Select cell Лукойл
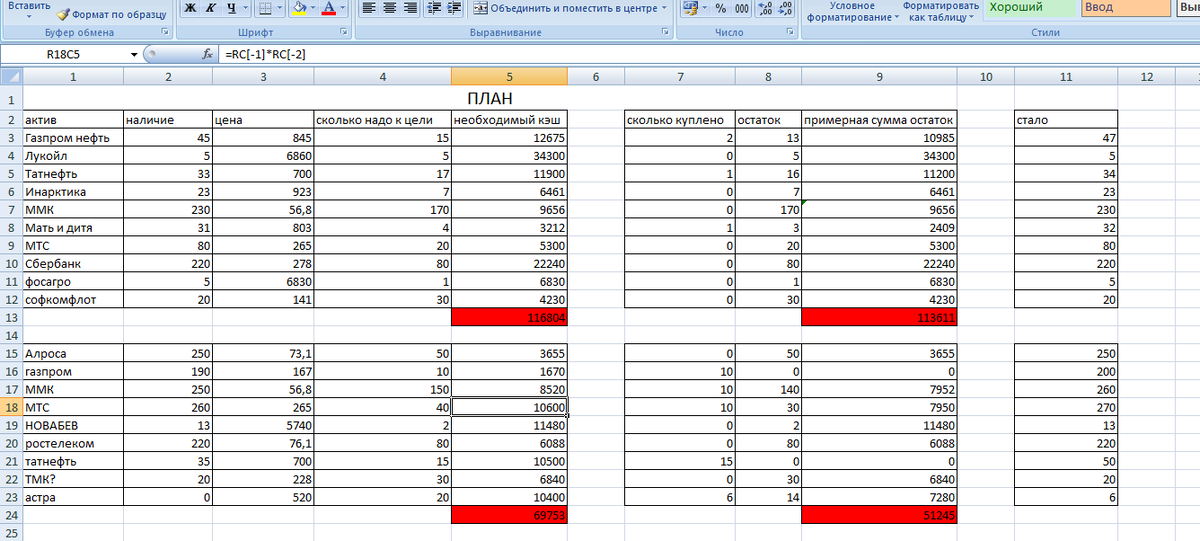This screenshot has height=541, width=1200. 73,155
